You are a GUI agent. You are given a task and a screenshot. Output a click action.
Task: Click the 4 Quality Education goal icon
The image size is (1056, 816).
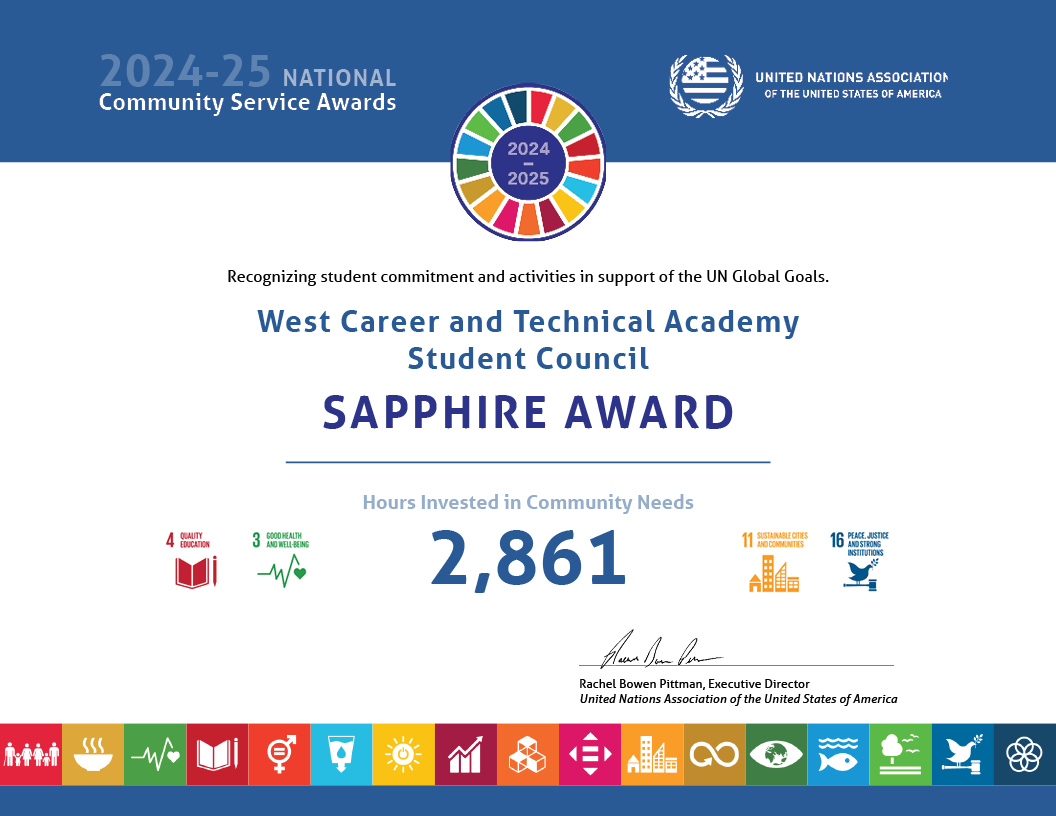pos(192,560)
